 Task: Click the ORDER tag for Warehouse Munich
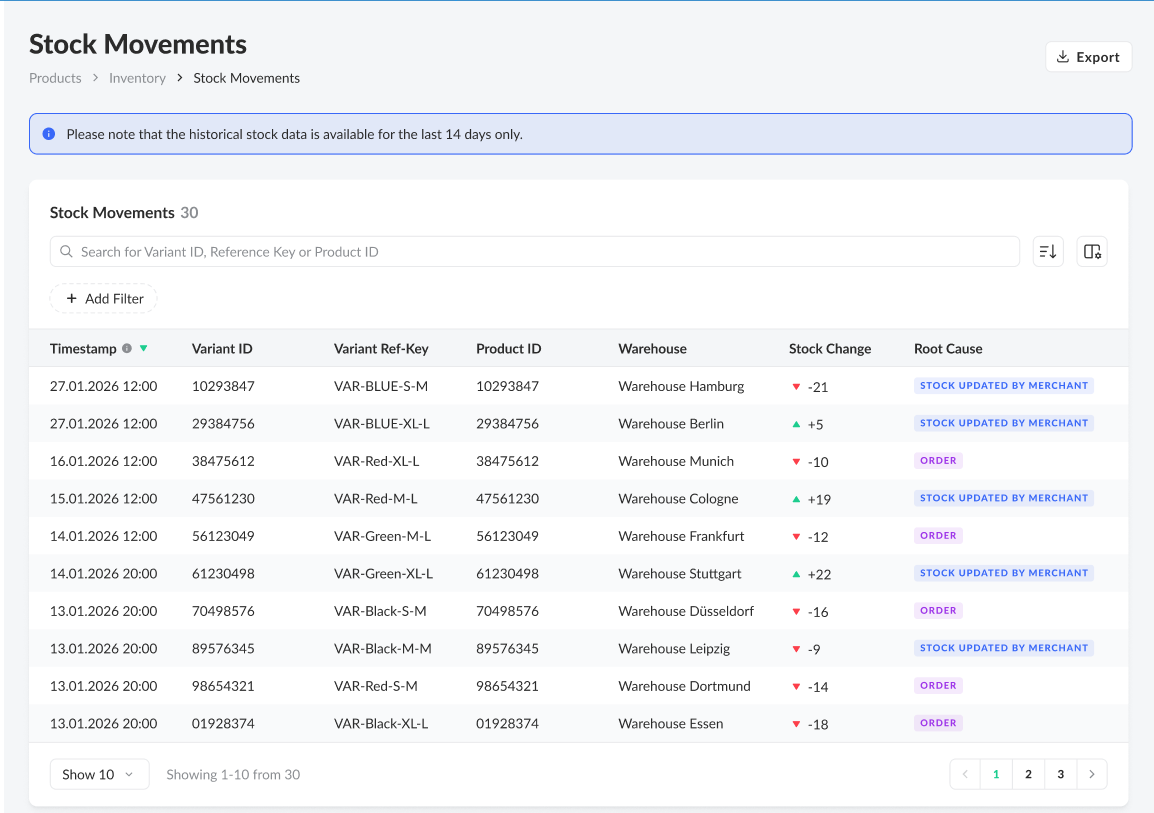click(x=938, y=461)
